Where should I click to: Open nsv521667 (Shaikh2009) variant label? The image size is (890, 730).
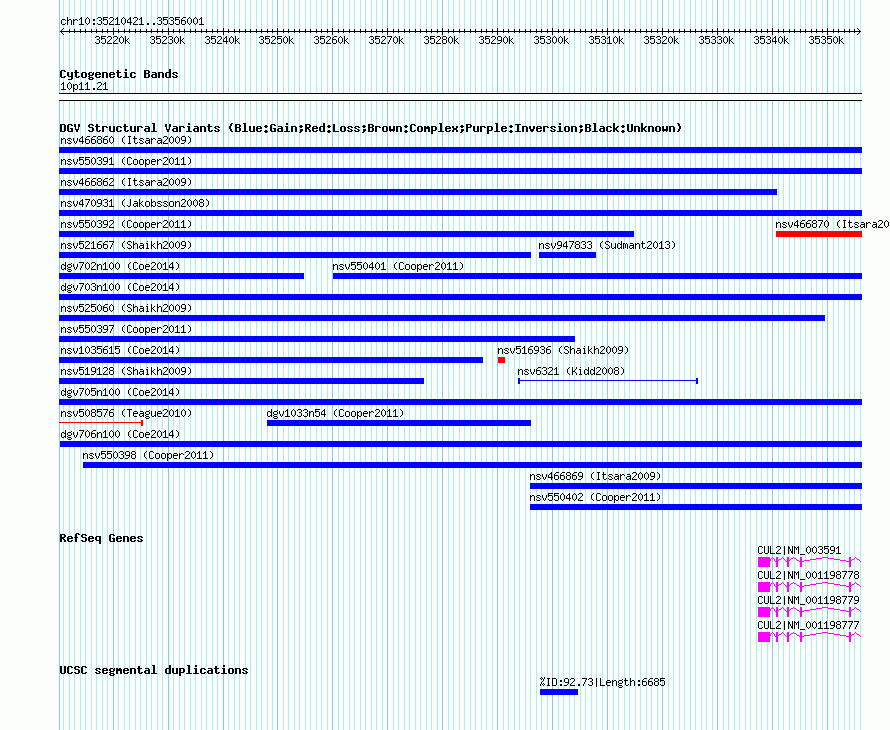[x=126, y=245]
